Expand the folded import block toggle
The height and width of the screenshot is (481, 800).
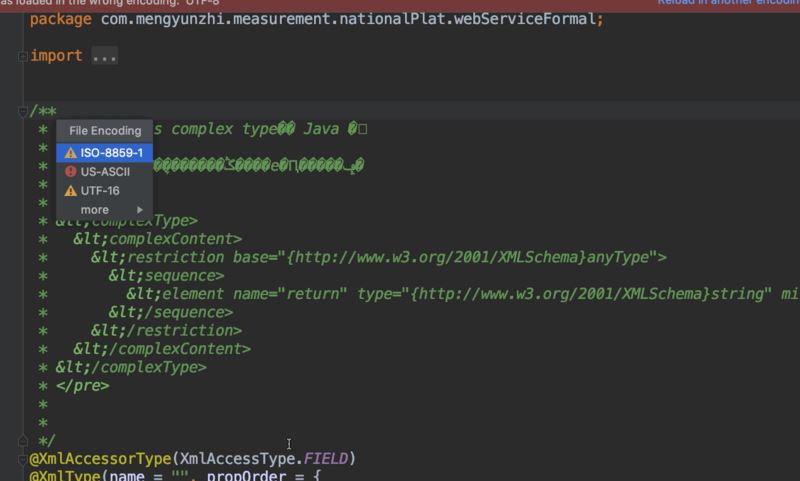coord(22,56)
